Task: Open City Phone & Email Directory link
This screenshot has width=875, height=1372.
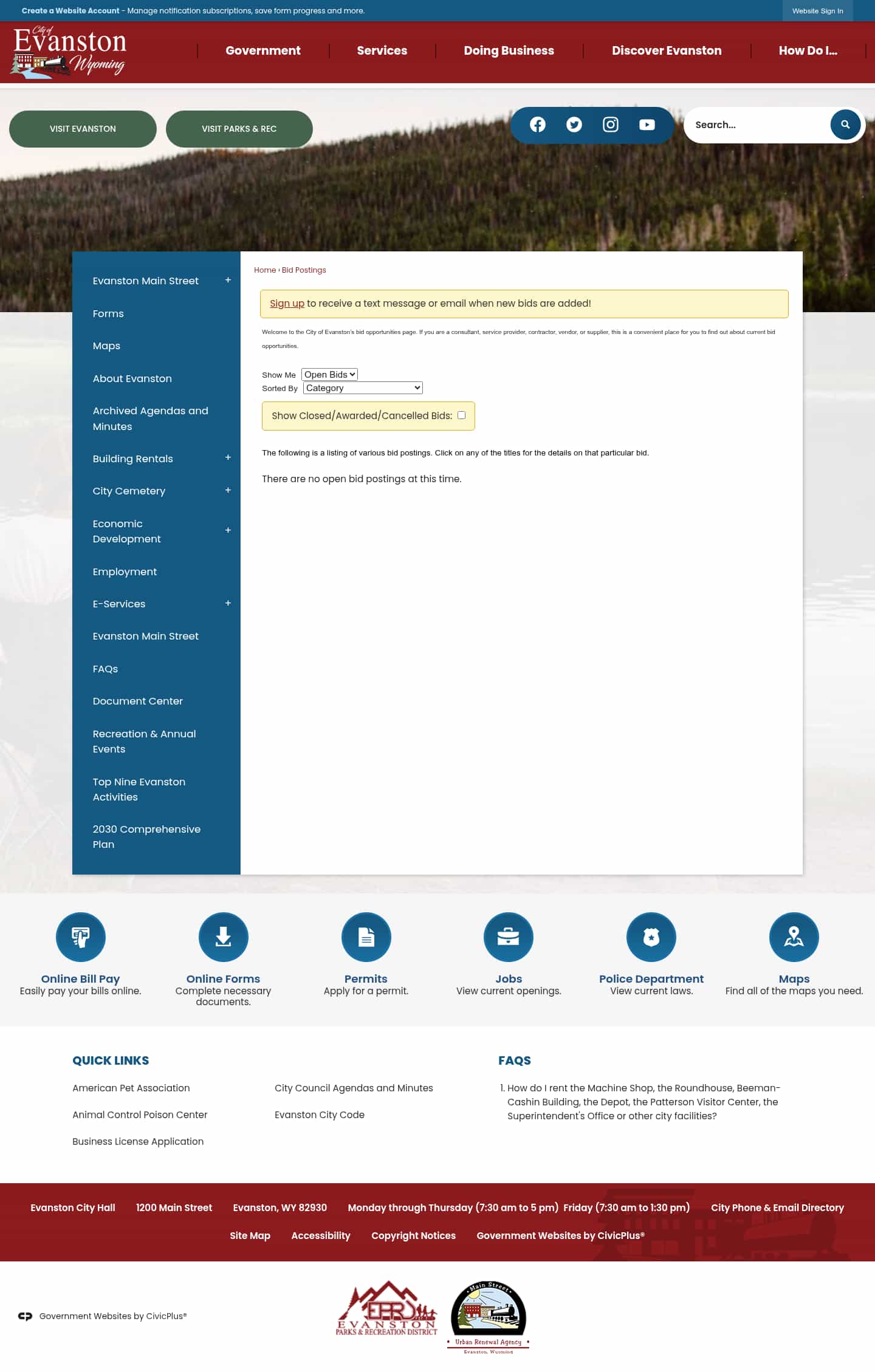Action: pyautogui.click(x=777, y=1207)
